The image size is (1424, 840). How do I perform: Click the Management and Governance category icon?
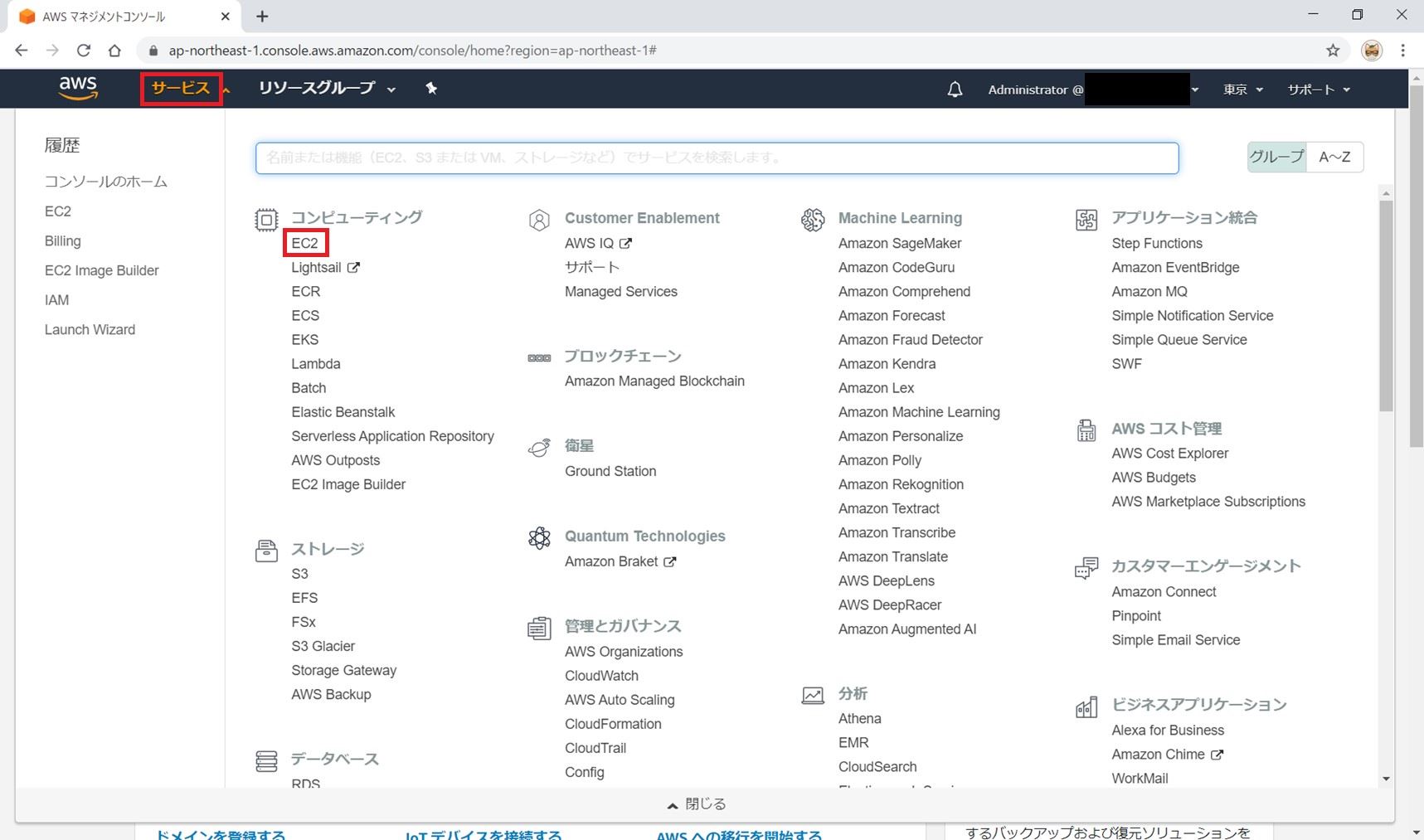(539, 629)
